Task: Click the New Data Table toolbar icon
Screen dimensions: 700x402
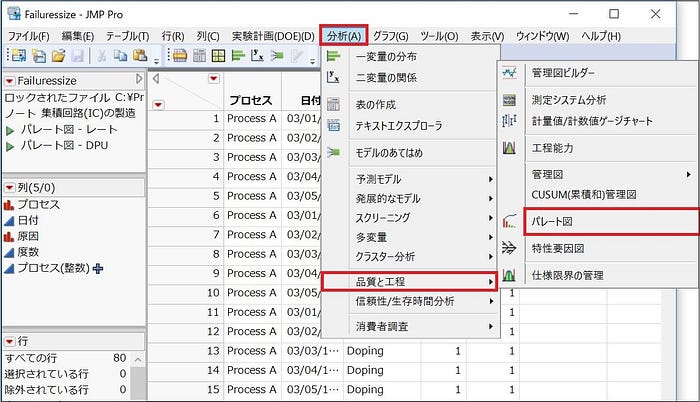Action: pyautogui.click(x=19, y=56)
